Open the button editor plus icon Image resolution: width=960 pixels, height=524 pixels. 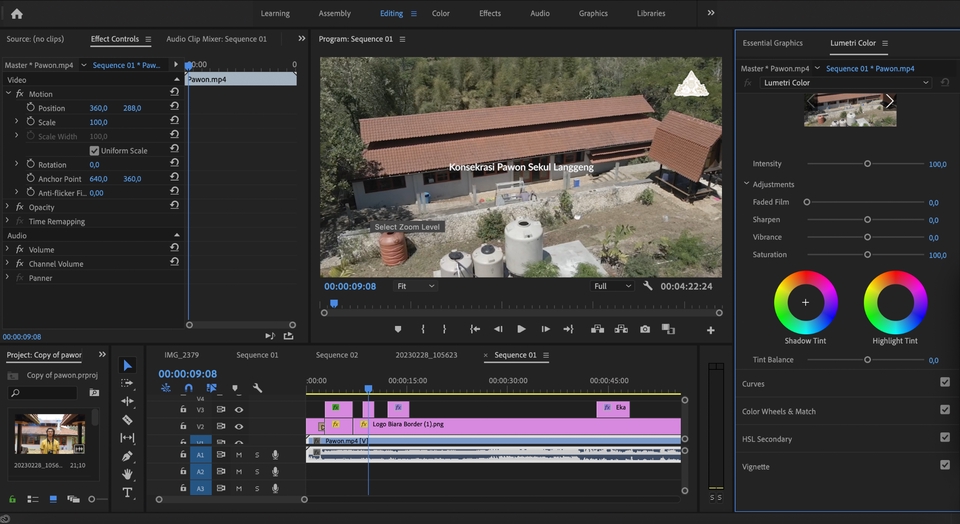[710, 330]
